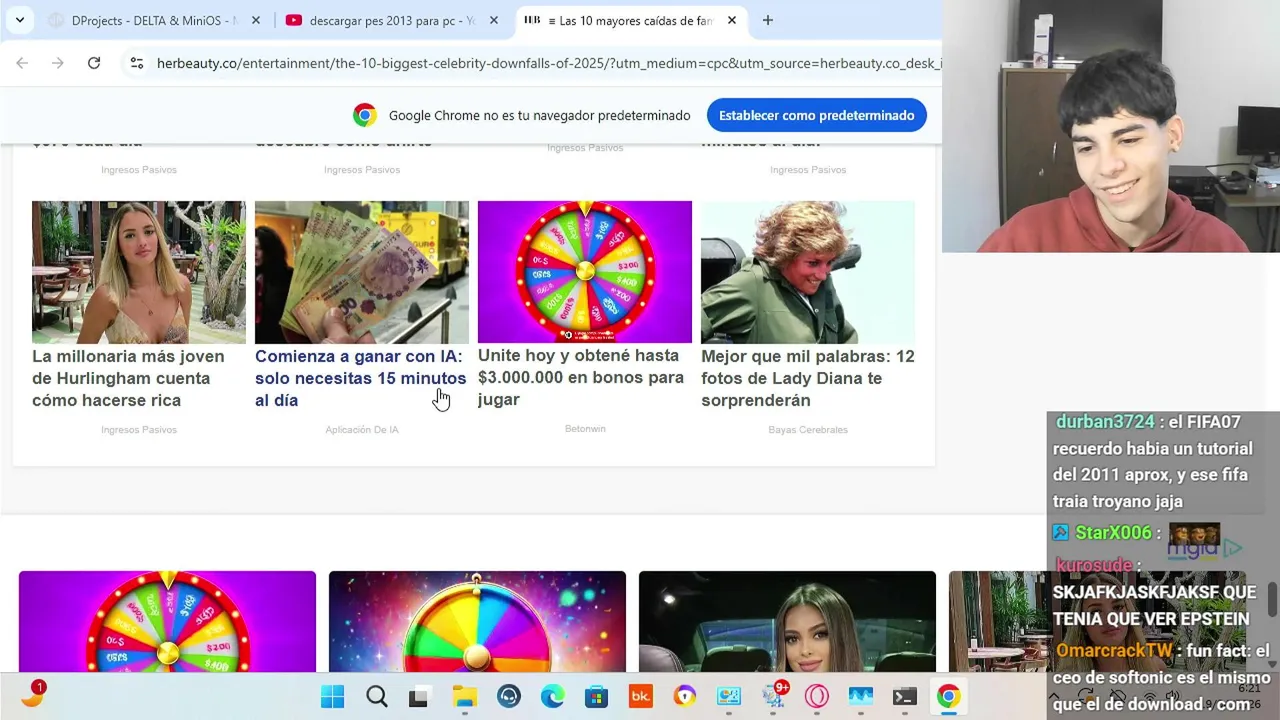Open the Lady Diana photo thumbnail
The height and width of the screenshot is (720, 1280).
pos(808,272)
